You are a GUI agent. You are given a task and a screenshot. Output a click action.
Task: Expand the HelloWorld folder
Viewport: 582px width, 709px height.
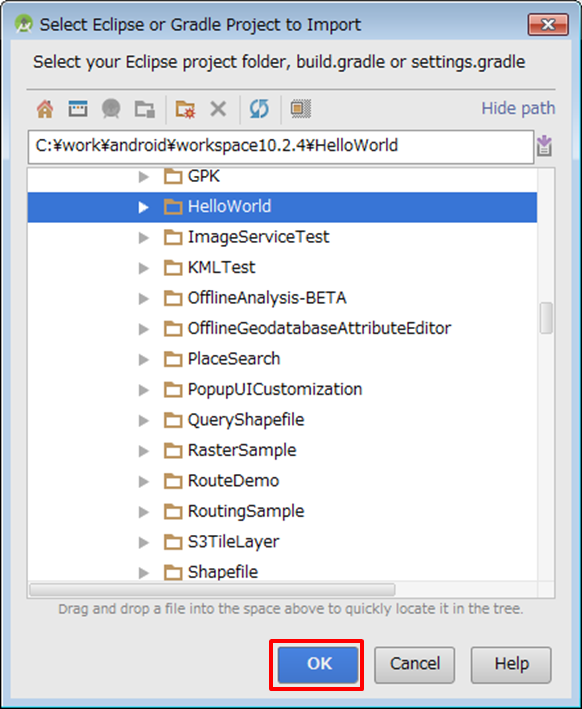tap(143, 207)
